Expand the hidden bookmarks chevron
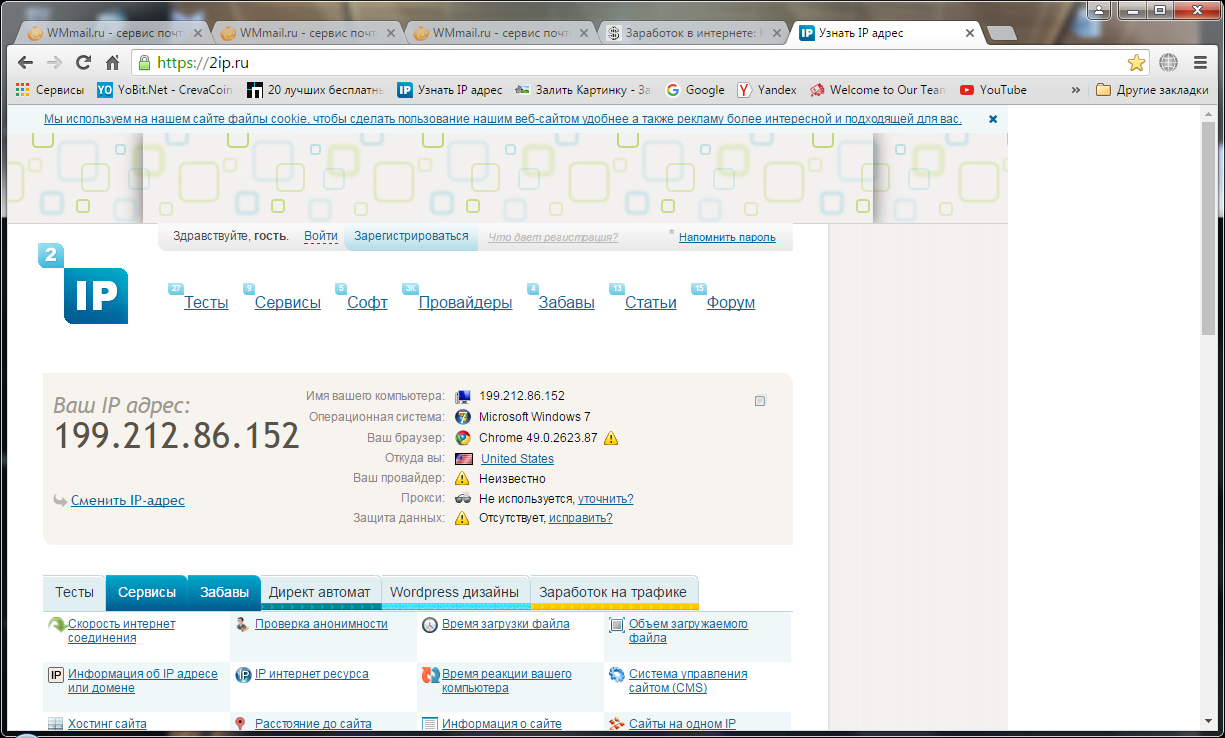The image size is (1225, 738). pyautogui.click(x=1075, y=90)
